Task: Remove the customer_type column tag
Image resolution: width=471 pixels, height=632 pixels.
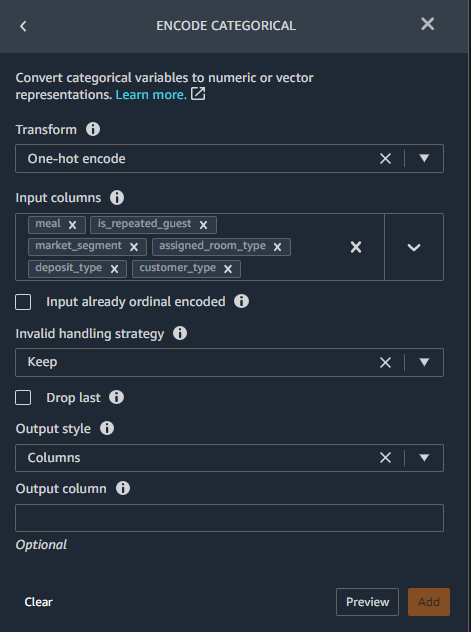Action: click(x=228, y=269)
